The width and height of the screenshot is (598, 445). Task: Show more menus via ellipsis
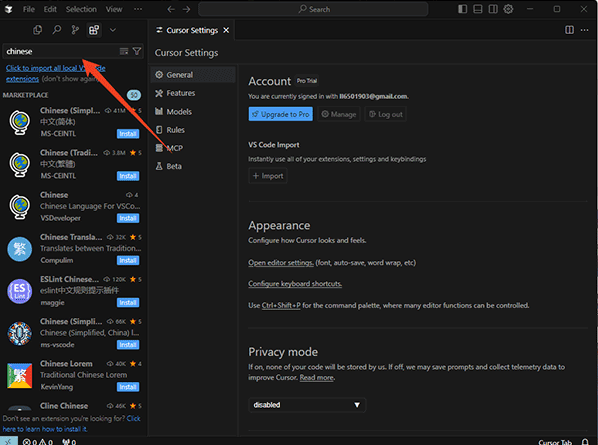point(138,9)
